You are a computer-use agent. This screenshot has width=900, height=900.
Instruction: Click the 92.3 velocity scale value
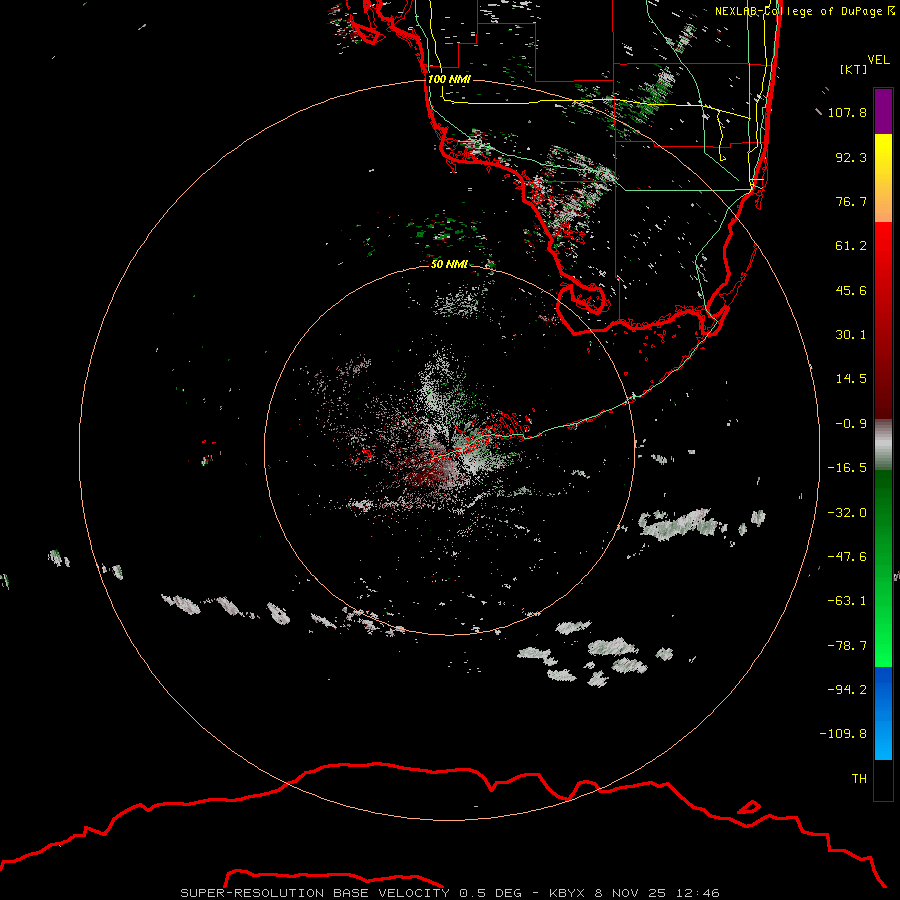pyautogui.click(x=851, y=157)
